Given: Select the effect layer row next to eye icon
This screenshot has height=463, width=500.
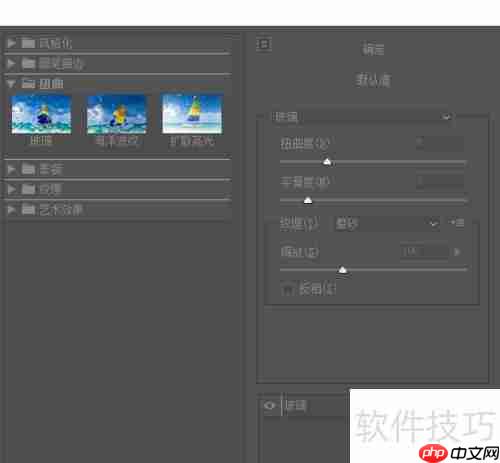Looking at the screenshot, I should [x=315, y=405].
